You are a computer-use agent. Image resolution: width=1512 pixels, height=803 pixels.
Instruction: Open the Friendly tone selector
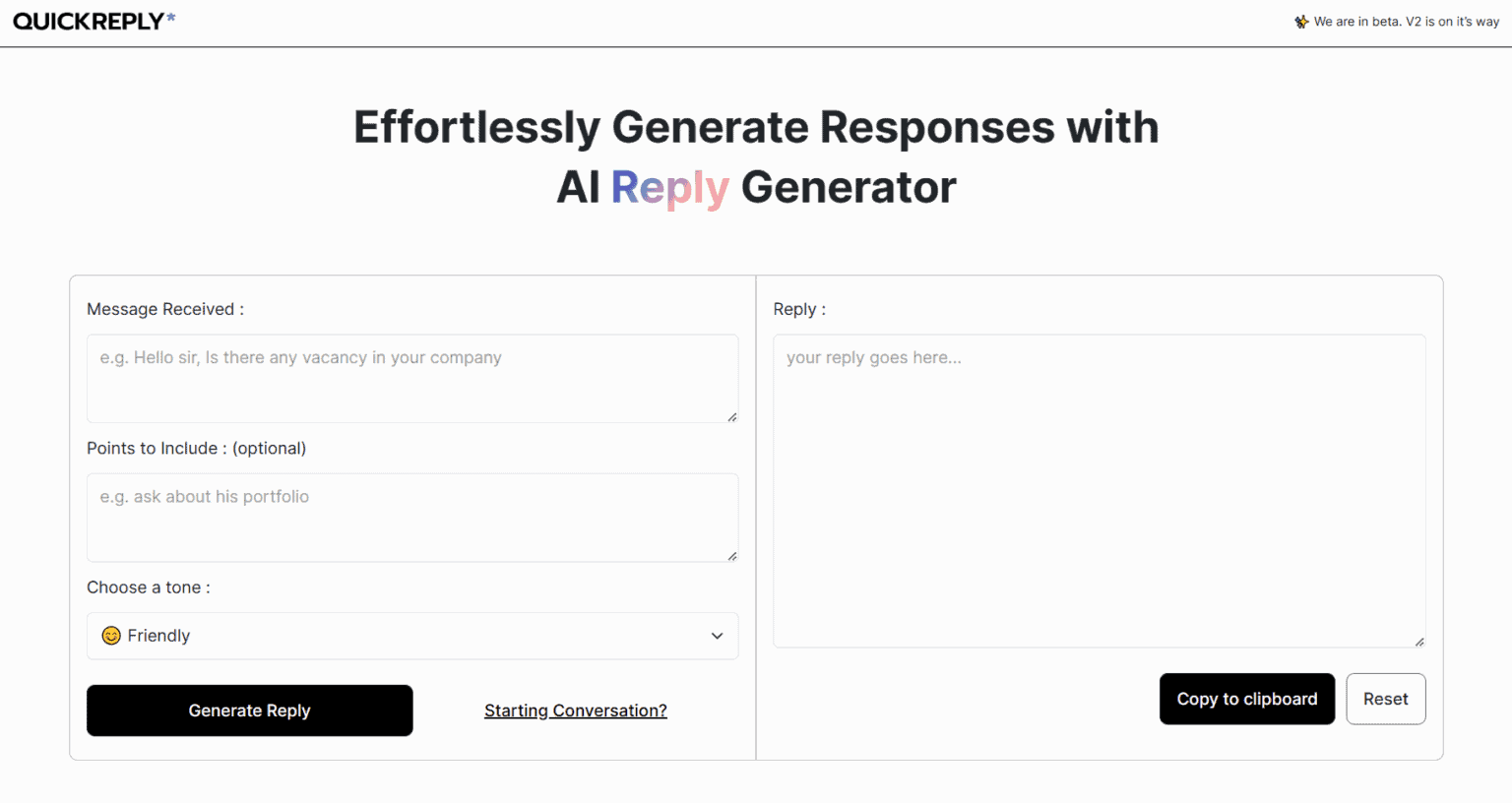pyautogui.click(x=412, y=636)
